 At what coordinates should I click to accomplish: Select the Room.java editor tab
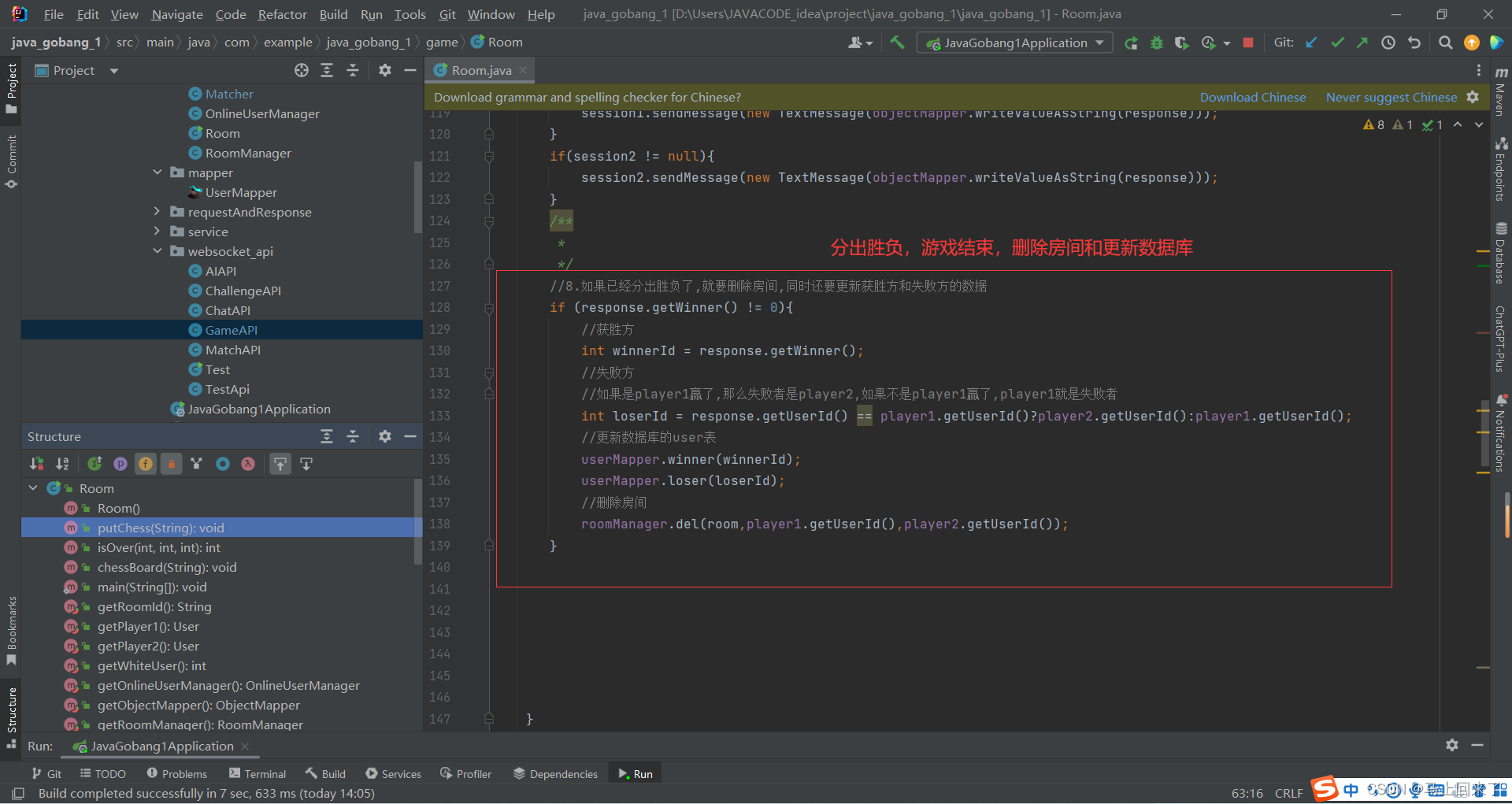tap(480, 70)
